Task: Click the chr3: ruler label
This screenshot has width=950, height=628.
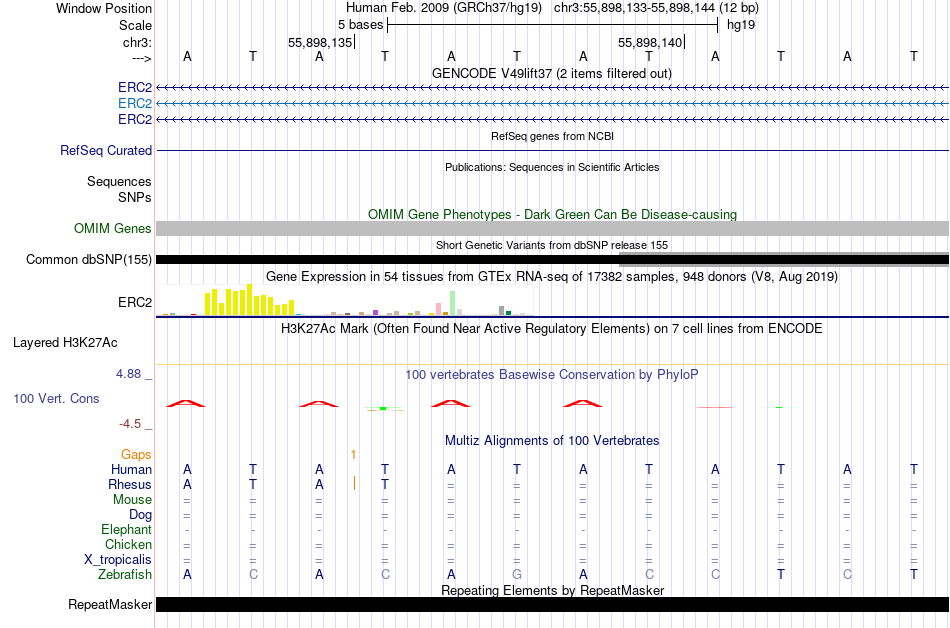Action: (x=137, y=42)
